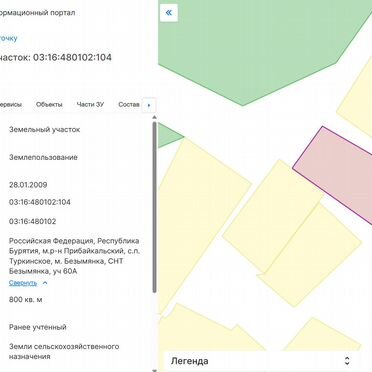Viewport: 372px width, 372px height.
Task: Click the scrollbar down arrow
Action: (x=154, y=370)
